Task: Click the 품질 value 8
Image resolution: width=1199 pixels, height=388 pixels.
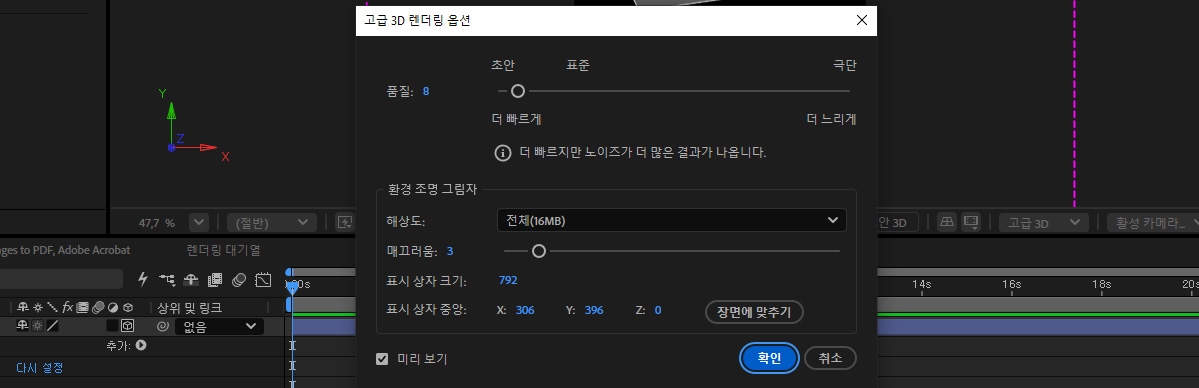Action: [x=426, y=92]
